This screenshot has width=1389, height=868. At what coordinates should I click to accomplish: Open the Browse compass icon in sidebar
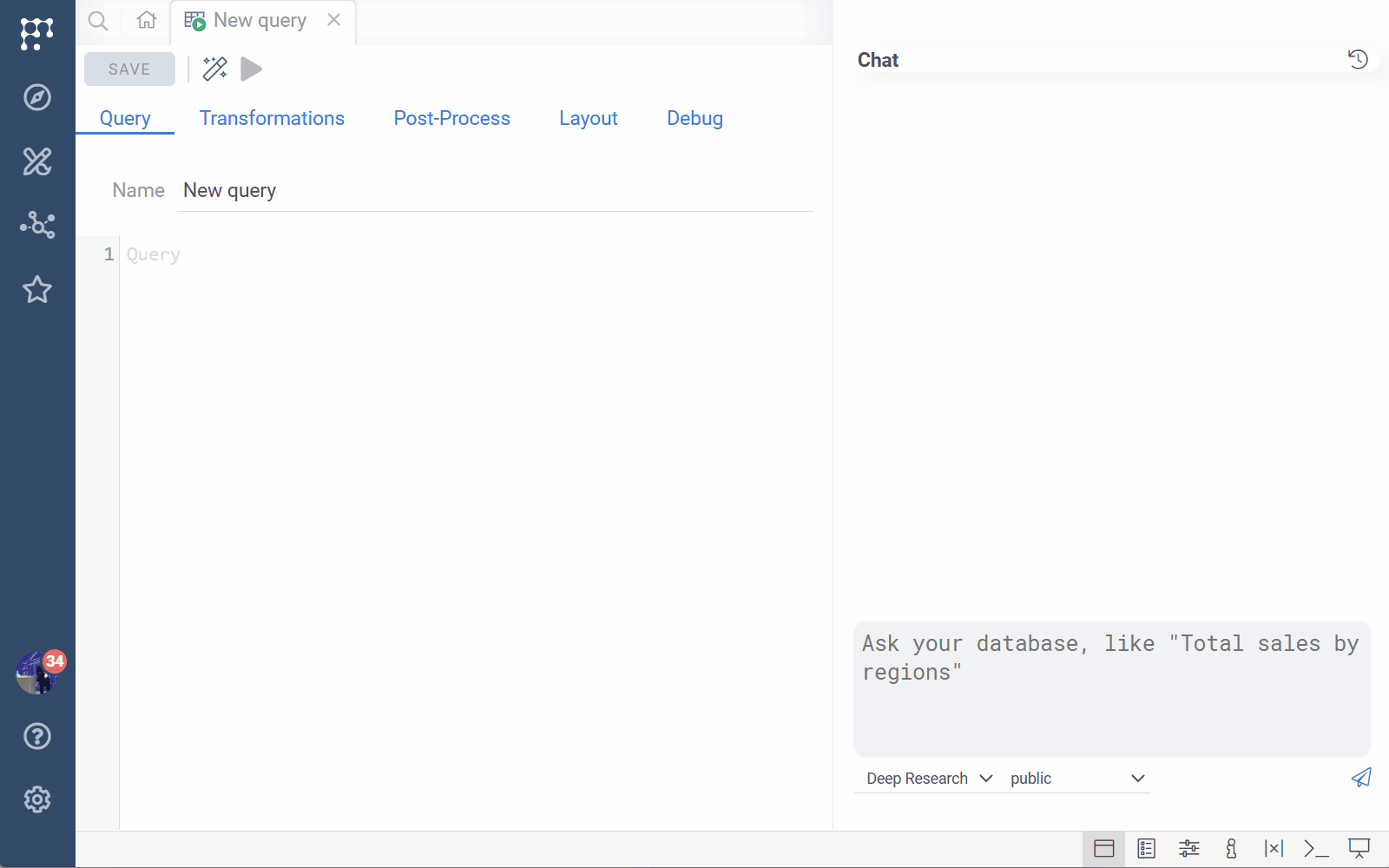click(36, 97)
